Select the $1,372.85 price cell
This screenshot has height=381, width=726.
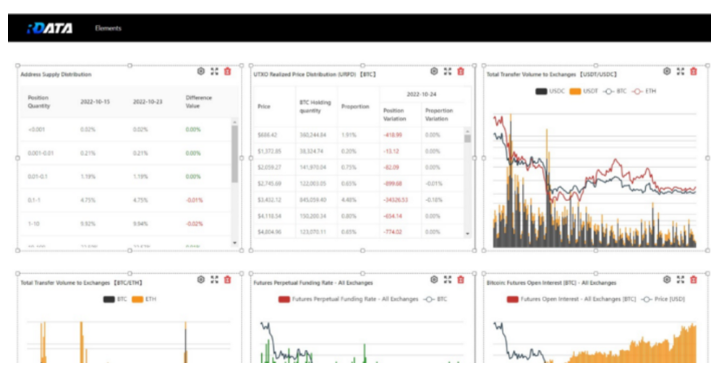pos(269,151)
